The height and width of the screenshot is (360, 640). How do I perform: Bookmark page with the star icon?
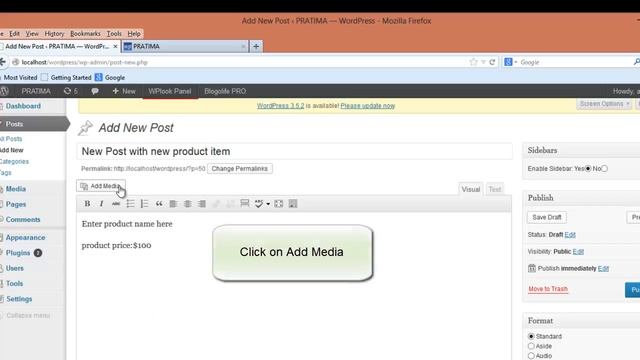[x=473, y=62]
